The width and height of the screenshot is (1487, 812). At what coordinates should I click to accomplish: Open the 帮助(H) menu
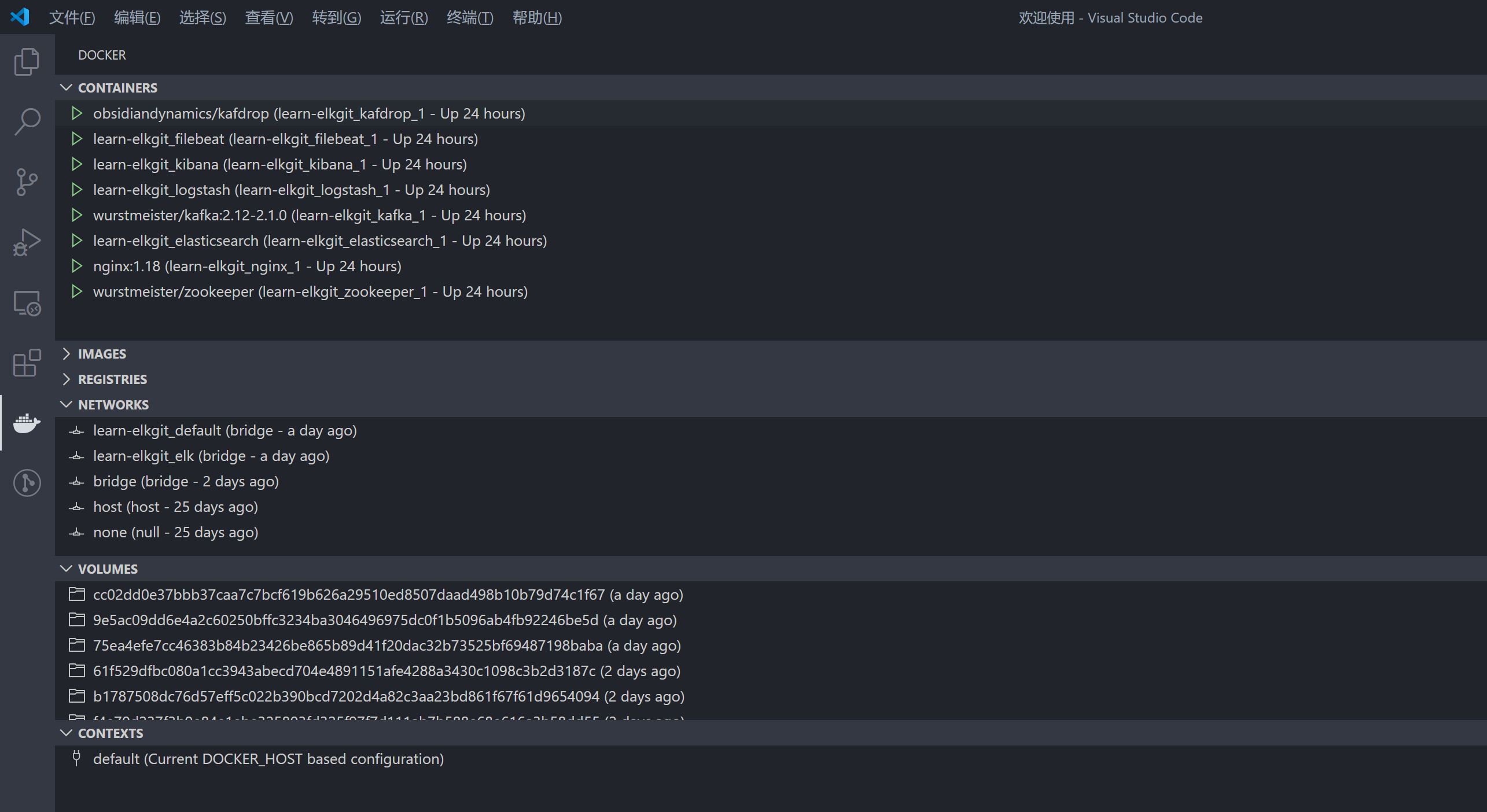click(537, 18)
